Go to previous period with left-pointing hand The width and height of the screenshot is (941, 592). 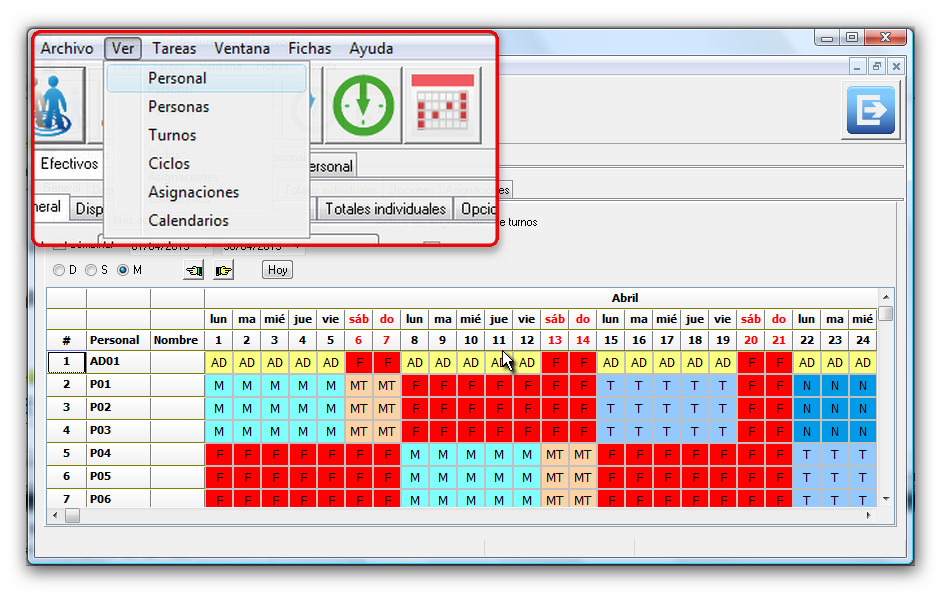tap(194, 270)
